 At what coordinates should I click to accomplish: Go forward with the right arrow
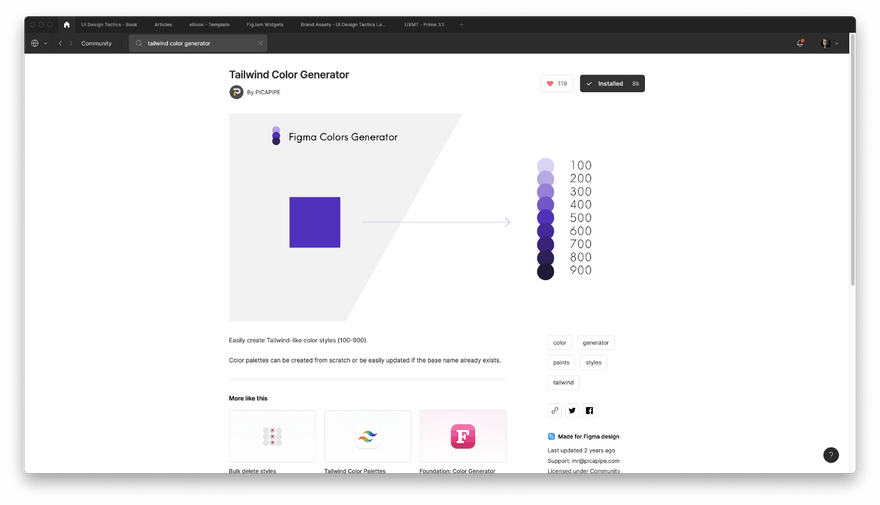pos(71,43)
